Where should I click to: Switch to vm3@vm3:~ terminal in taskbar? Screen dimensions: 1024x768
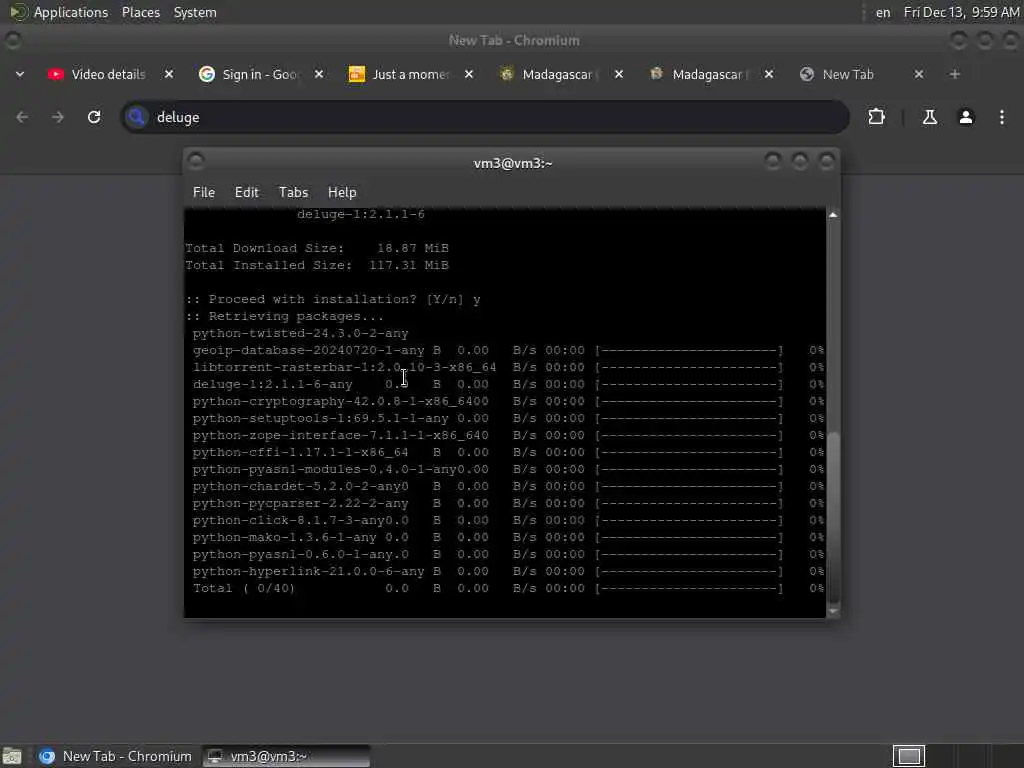click(285, 756)
